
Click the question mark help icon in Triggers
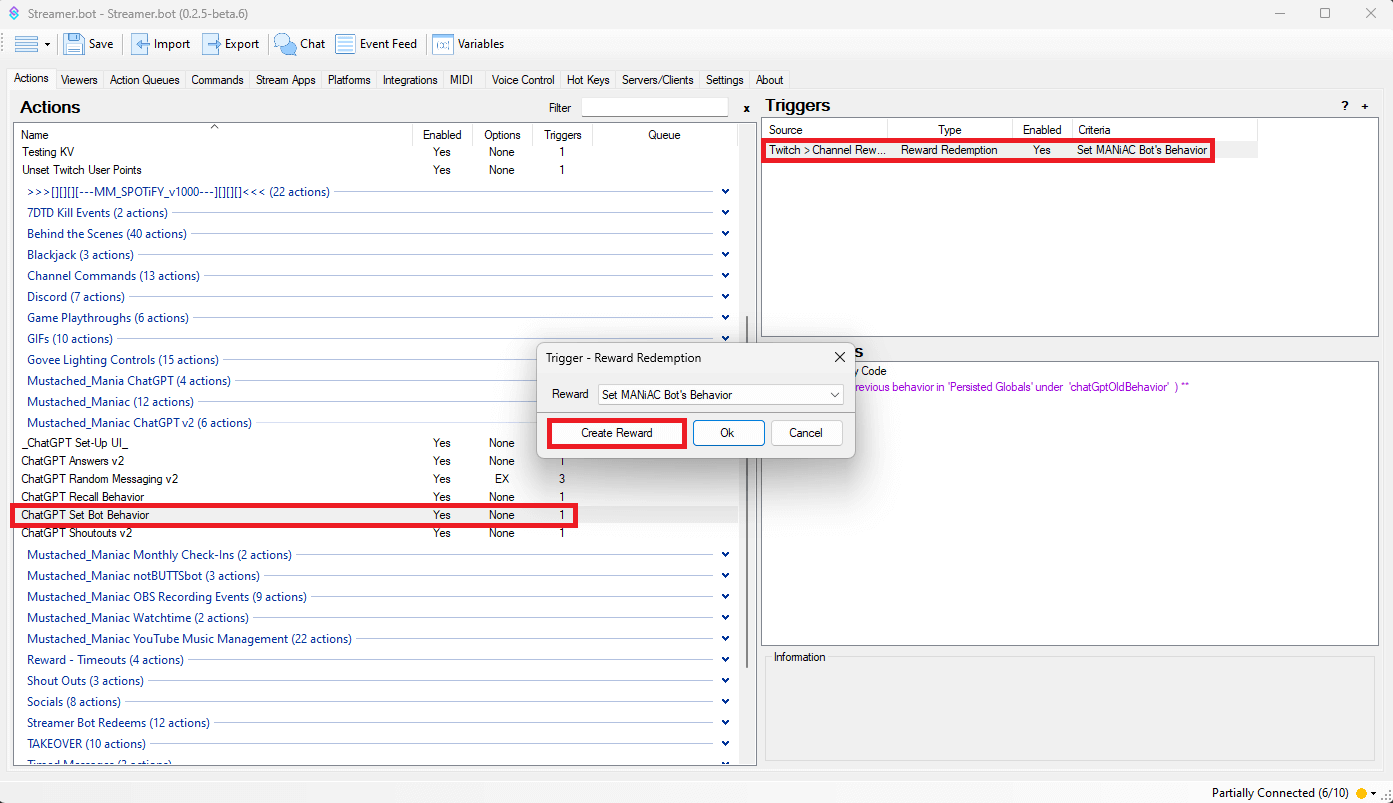pos(1345,106)
